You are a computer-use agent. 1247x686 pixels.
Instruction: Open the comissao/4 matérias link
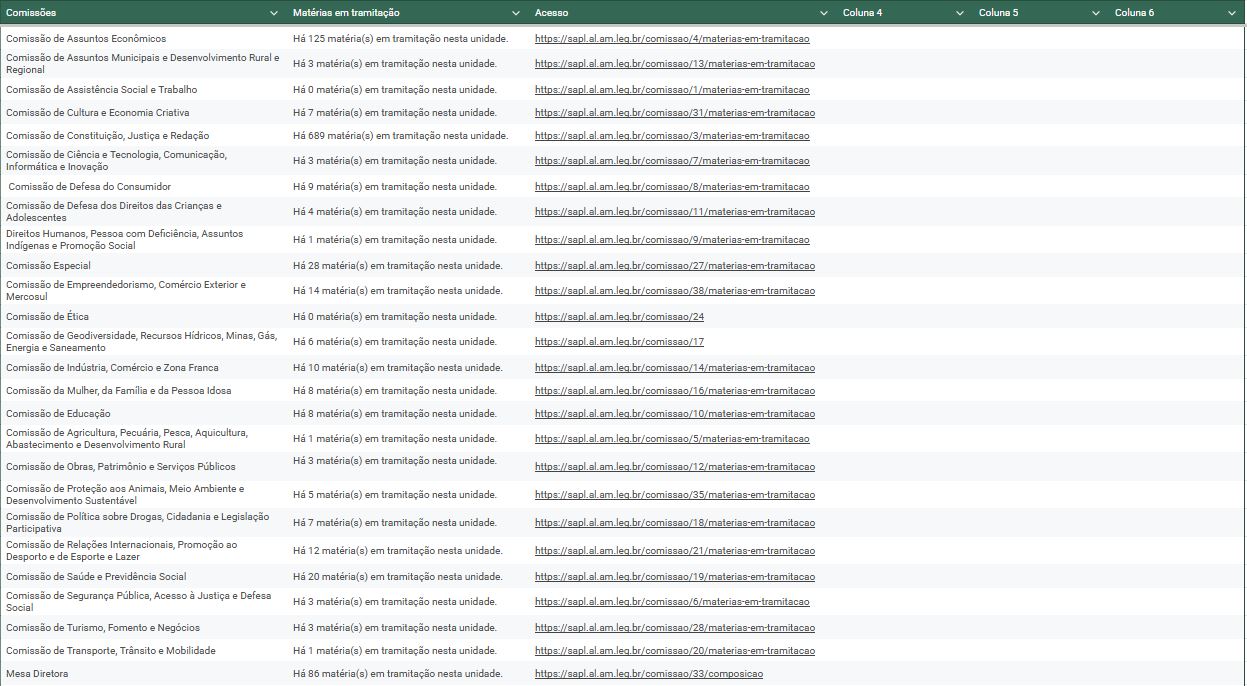[672, 39]
